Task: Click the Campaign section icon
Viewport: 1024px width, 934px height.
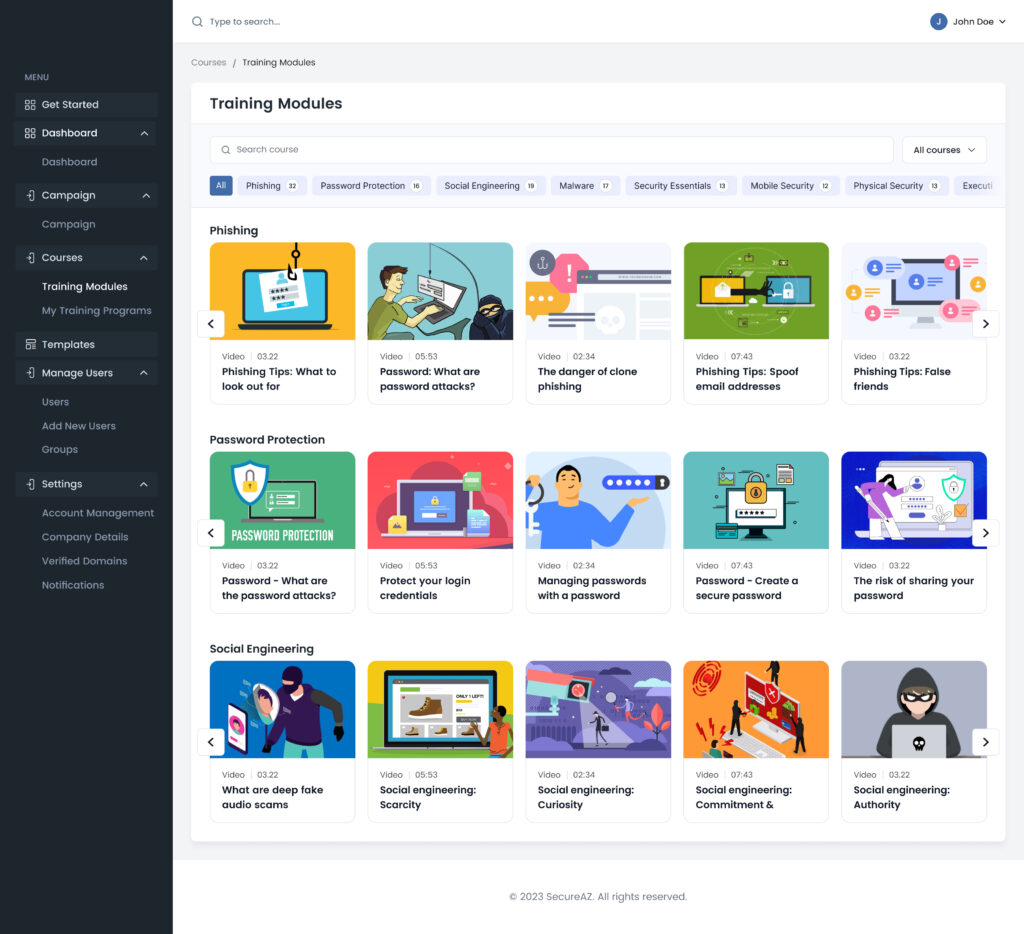Action: 30,195
